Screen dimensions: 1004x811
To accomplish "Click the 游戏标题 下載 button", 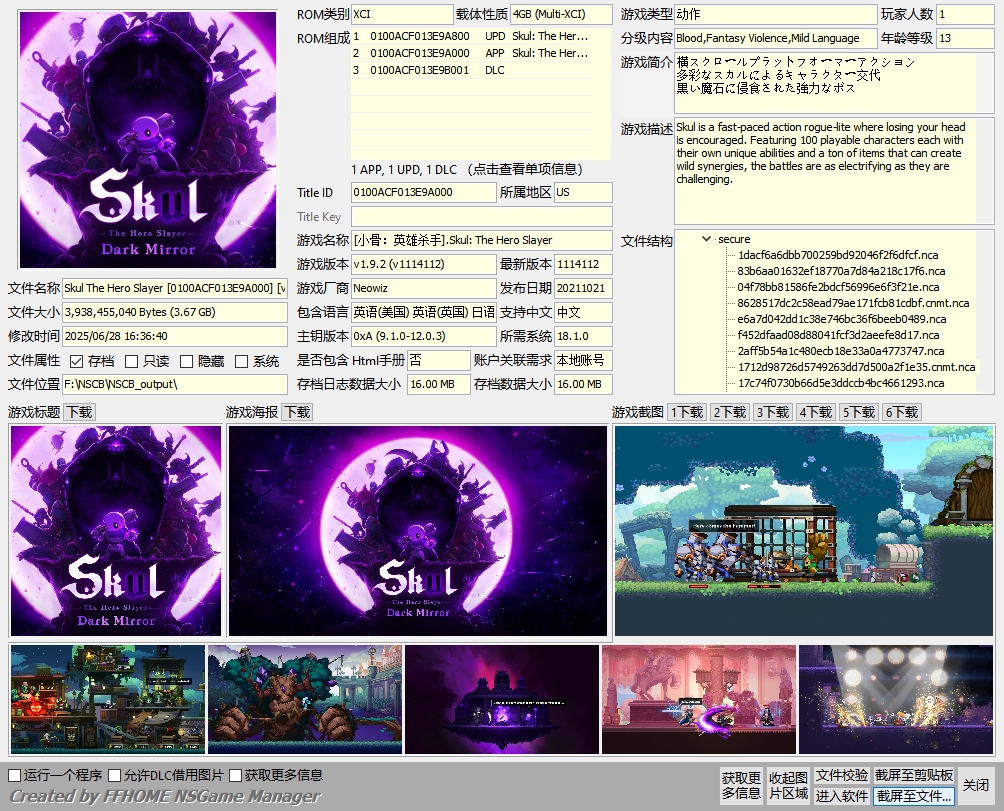I will pyautogui.click(x=80, y=412).
